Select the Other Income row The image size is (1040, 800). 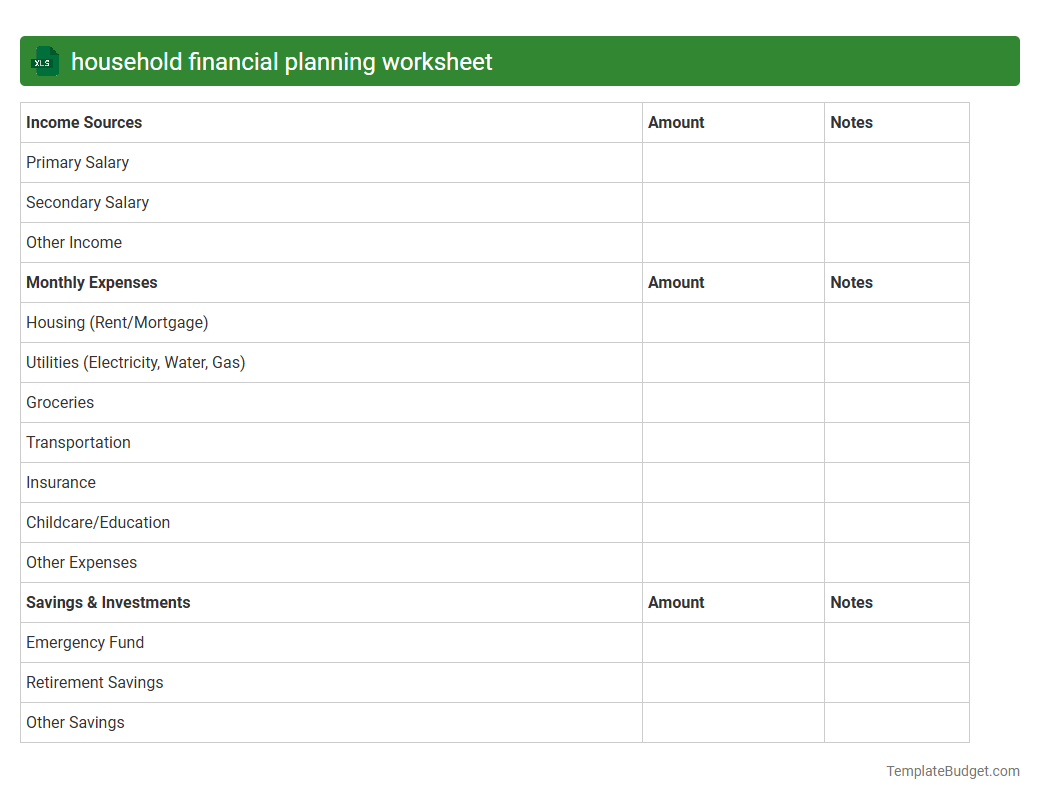(x=73, y=242)
